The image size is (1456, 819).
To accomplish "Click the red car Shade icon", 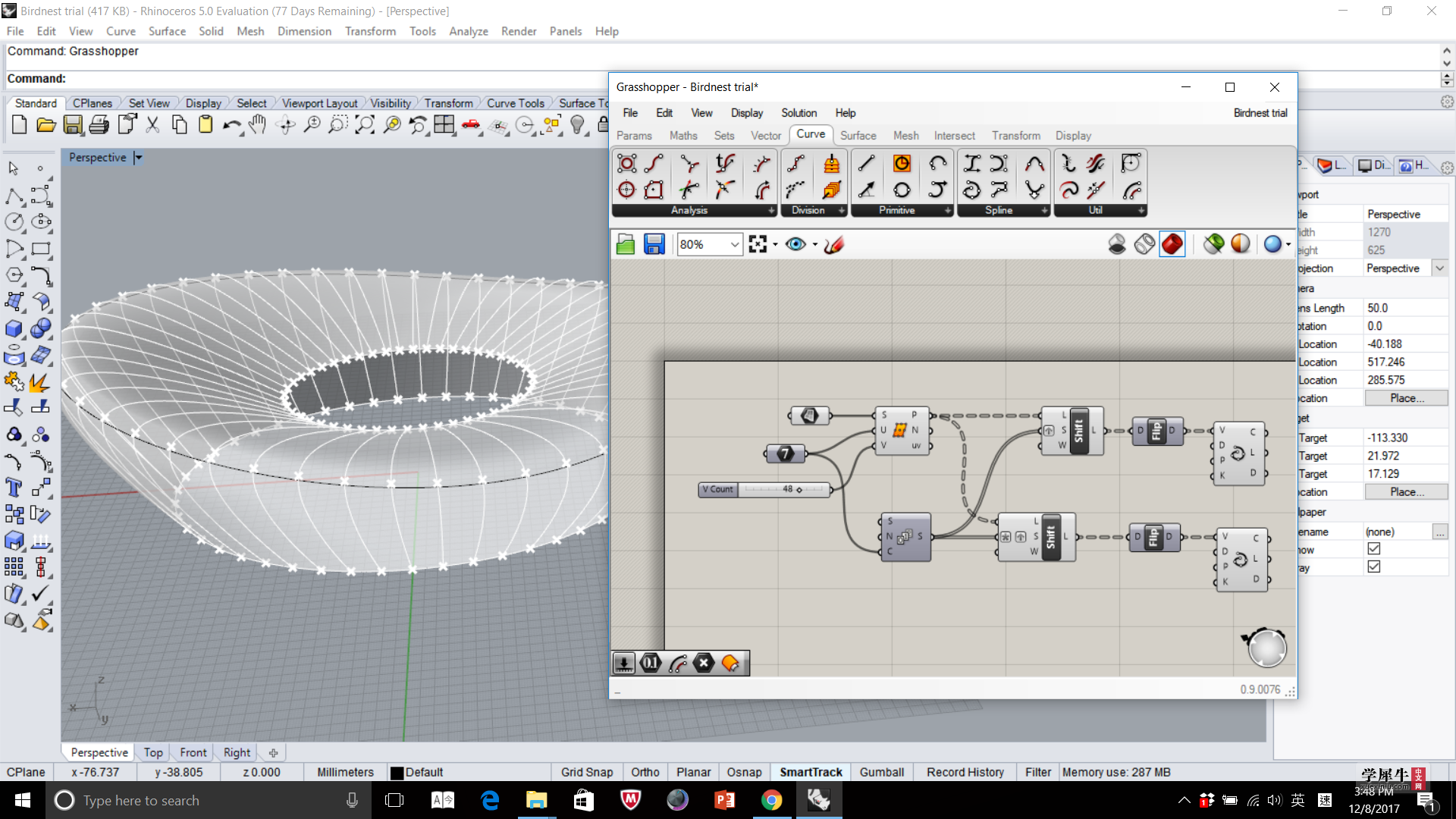I will click(x=471, y=125).
